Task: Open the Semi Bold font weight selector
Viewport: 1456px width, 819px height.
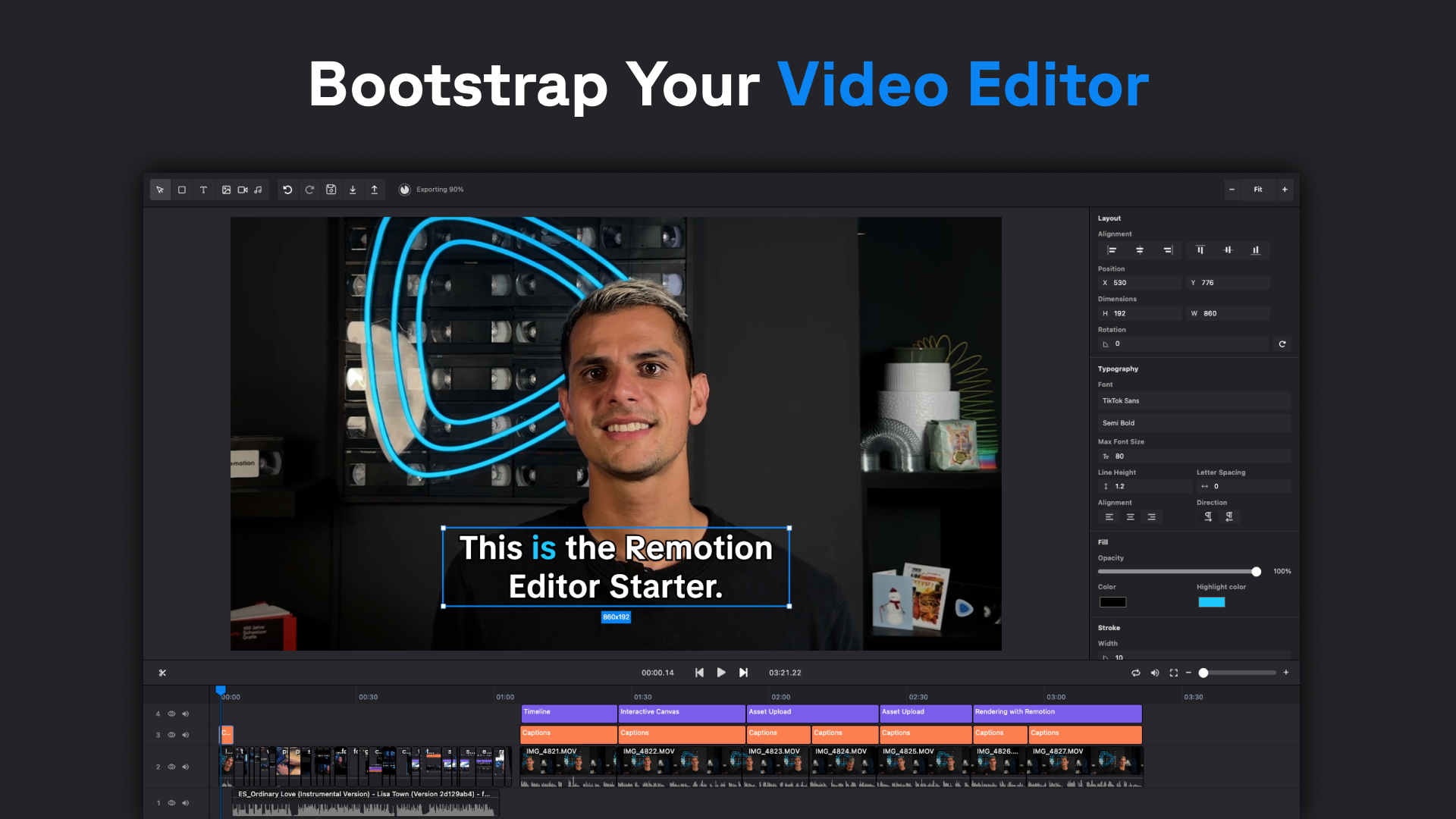Action: [x=1194, y=422]
